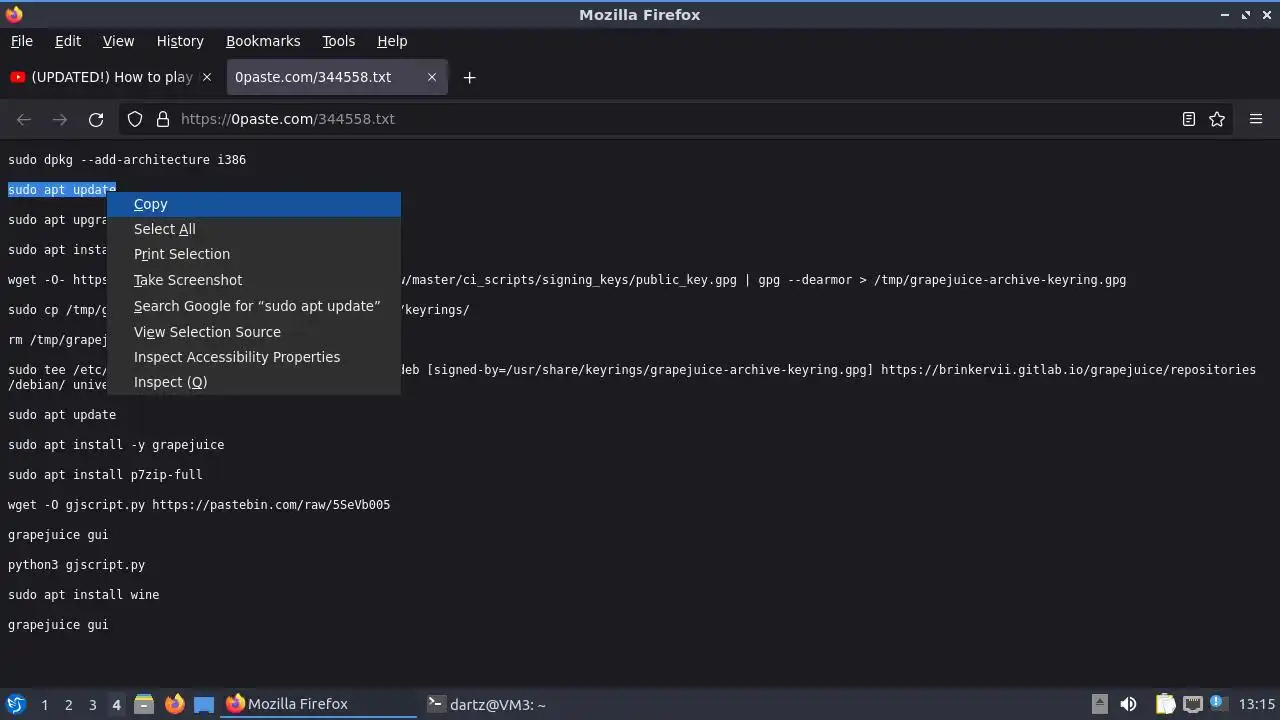
Task: Choose Copy from the context menu
Action: click(254, 204)
